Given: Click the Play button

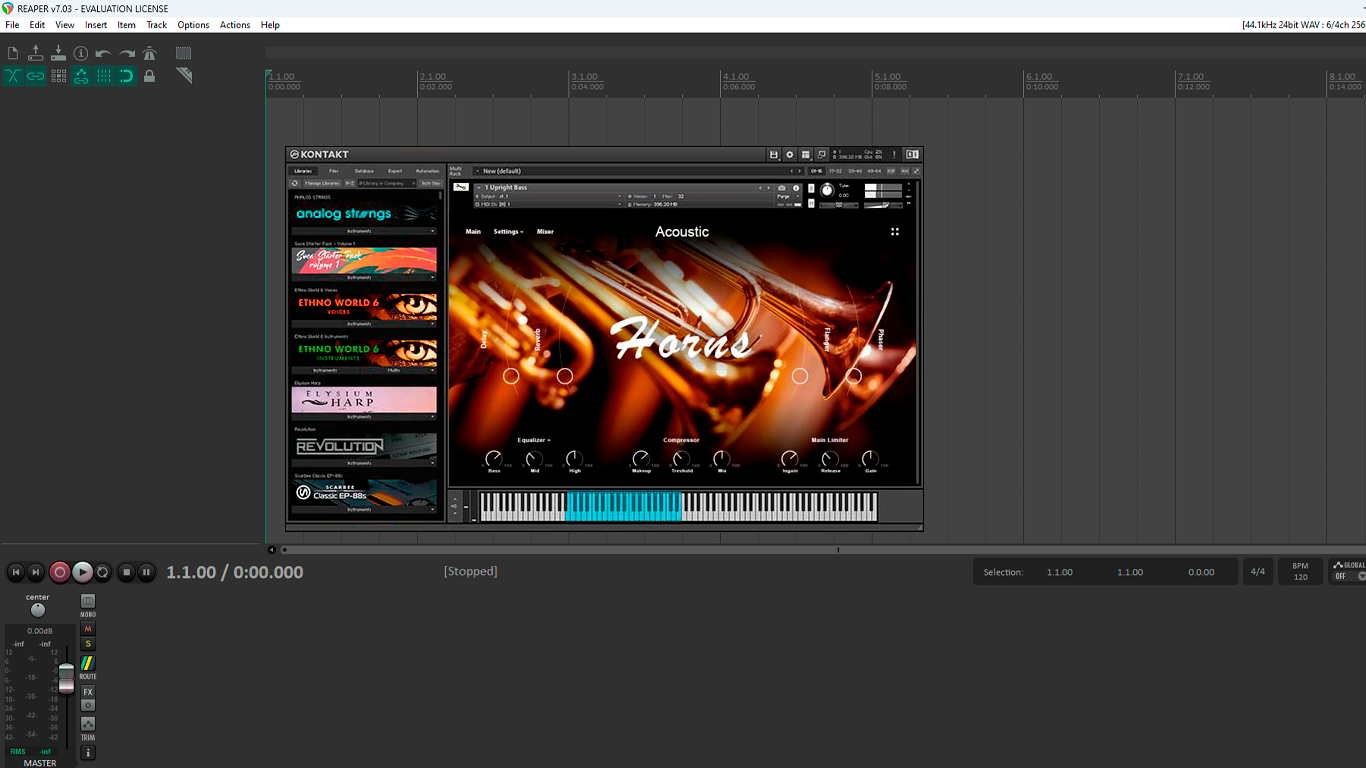Looking at the screenshot, I should [x=82, y=572].
